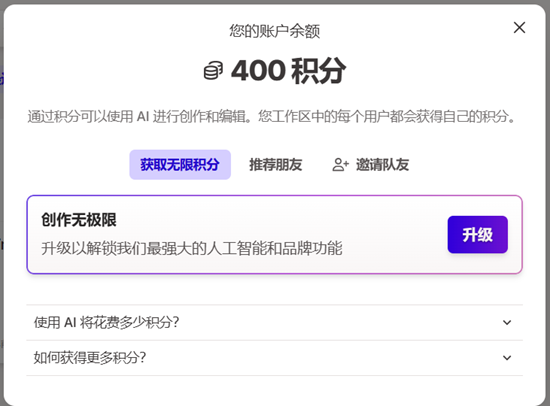Open the 如何获得更多积分? question row

(275, 358)
